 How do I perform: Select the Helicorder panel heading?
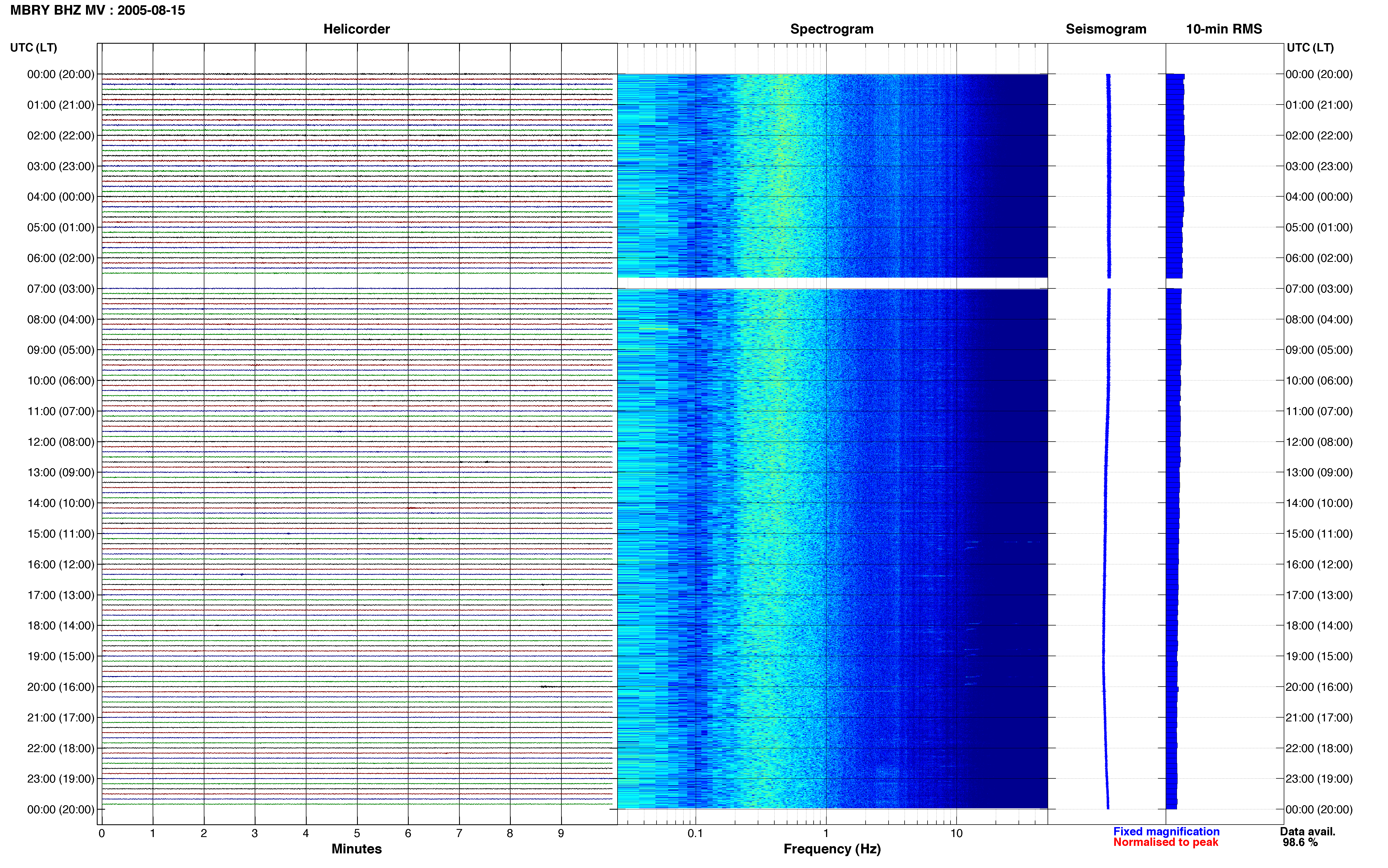coord(356,29)
